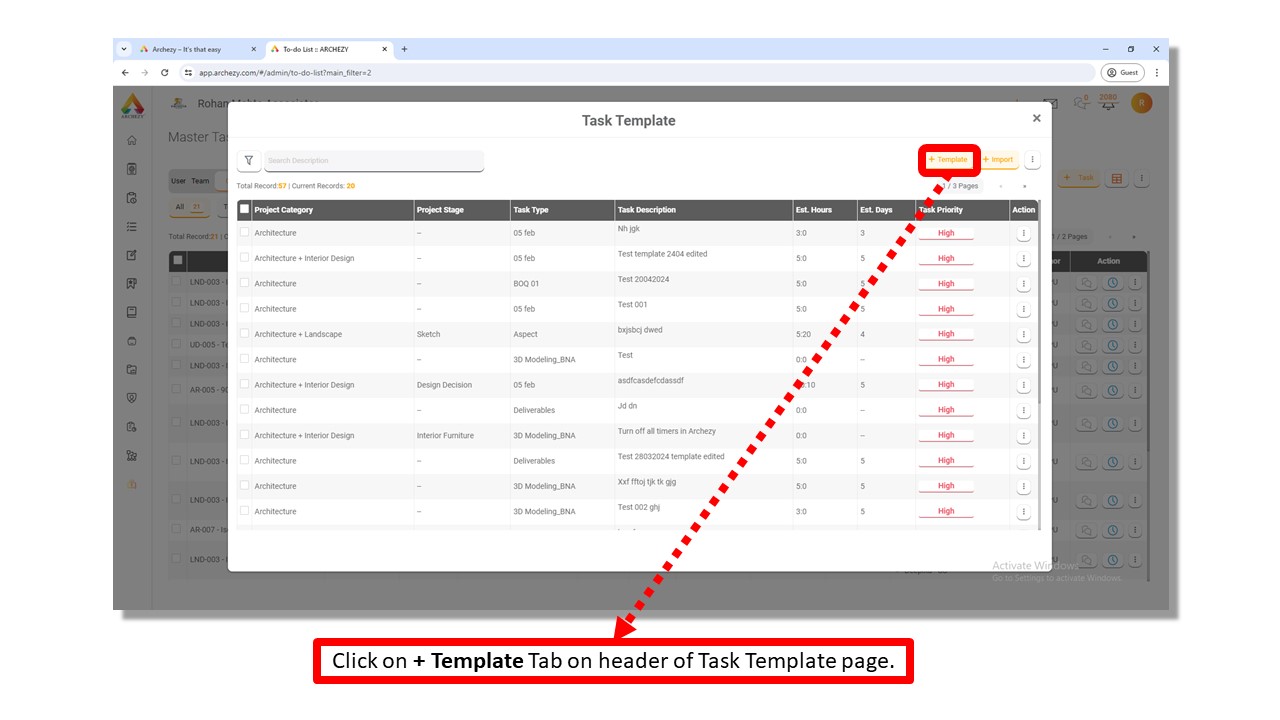Open the tab search dropdown arrow in Chrome
Image resolution: width=1280 pixels, height=720 pixels.
point(124,49)
